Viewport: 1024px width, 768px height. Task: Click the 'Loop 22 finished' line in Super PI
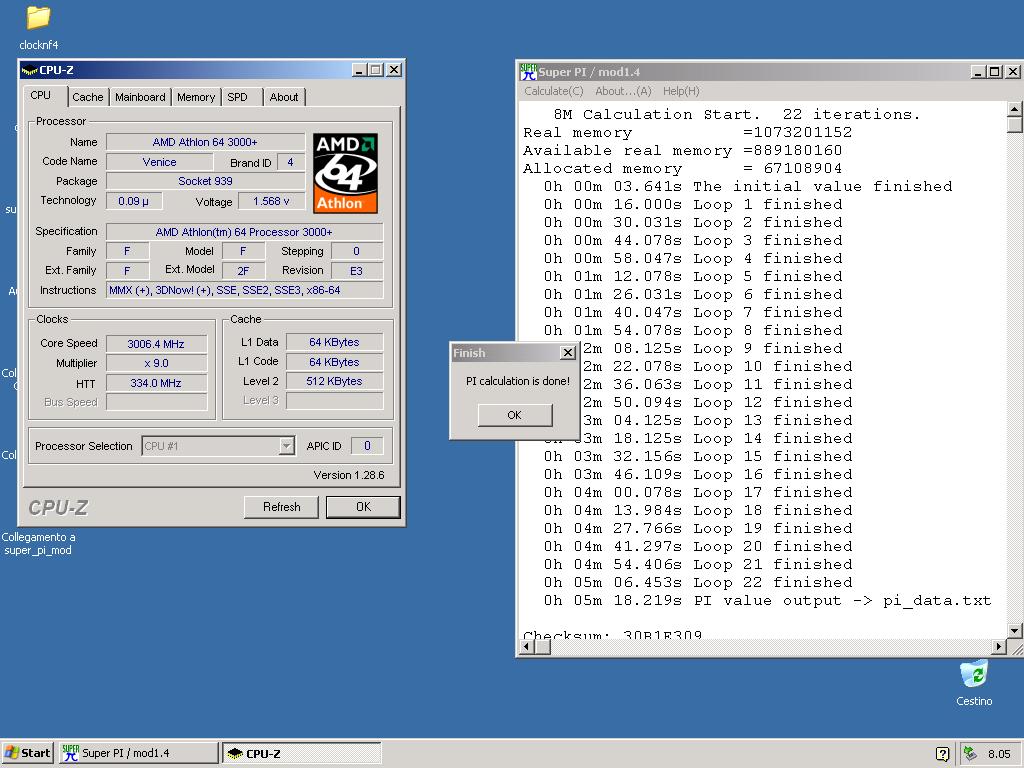(698, 583)
